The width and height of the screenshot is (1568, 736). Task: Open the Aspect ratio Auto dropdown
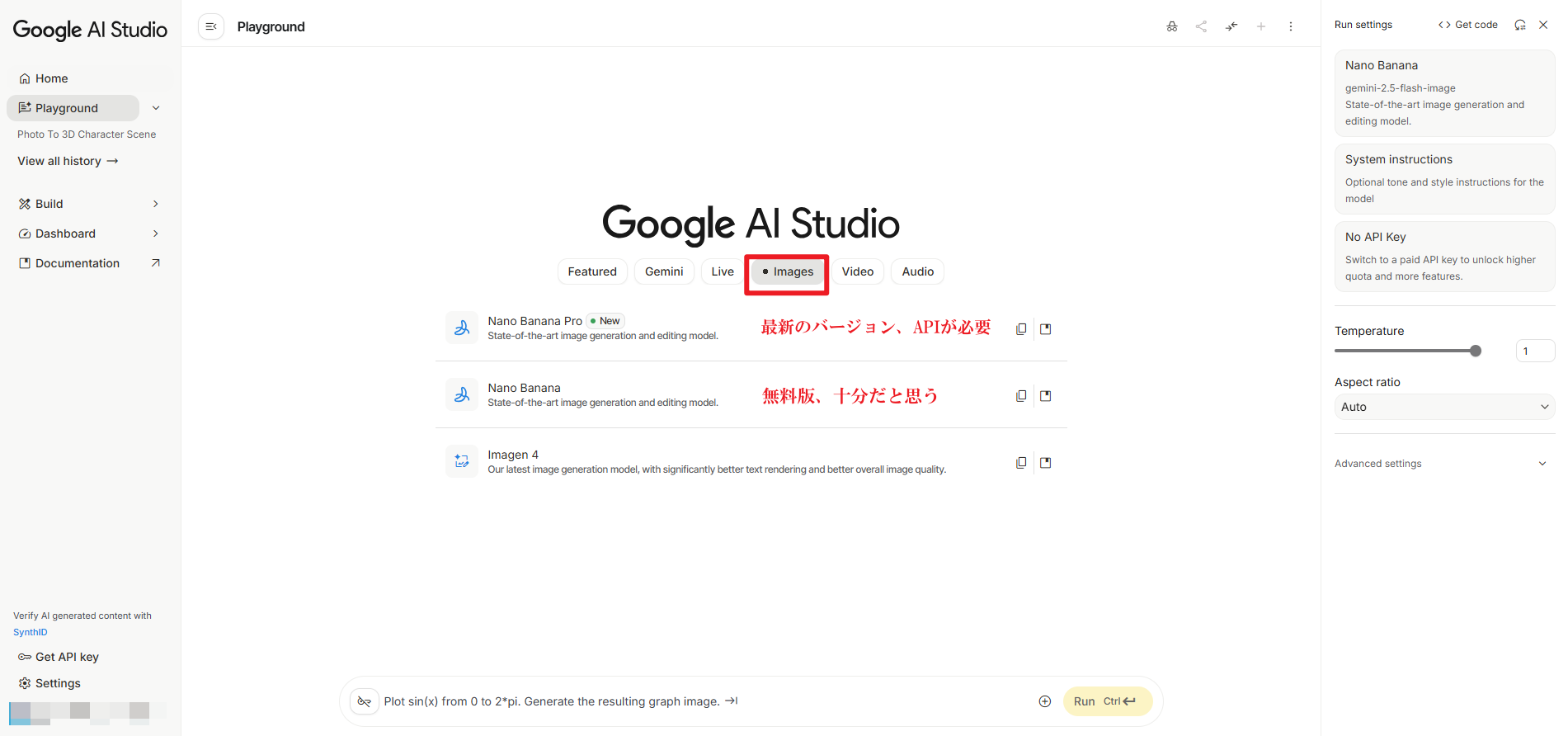tap(1444, 407)
